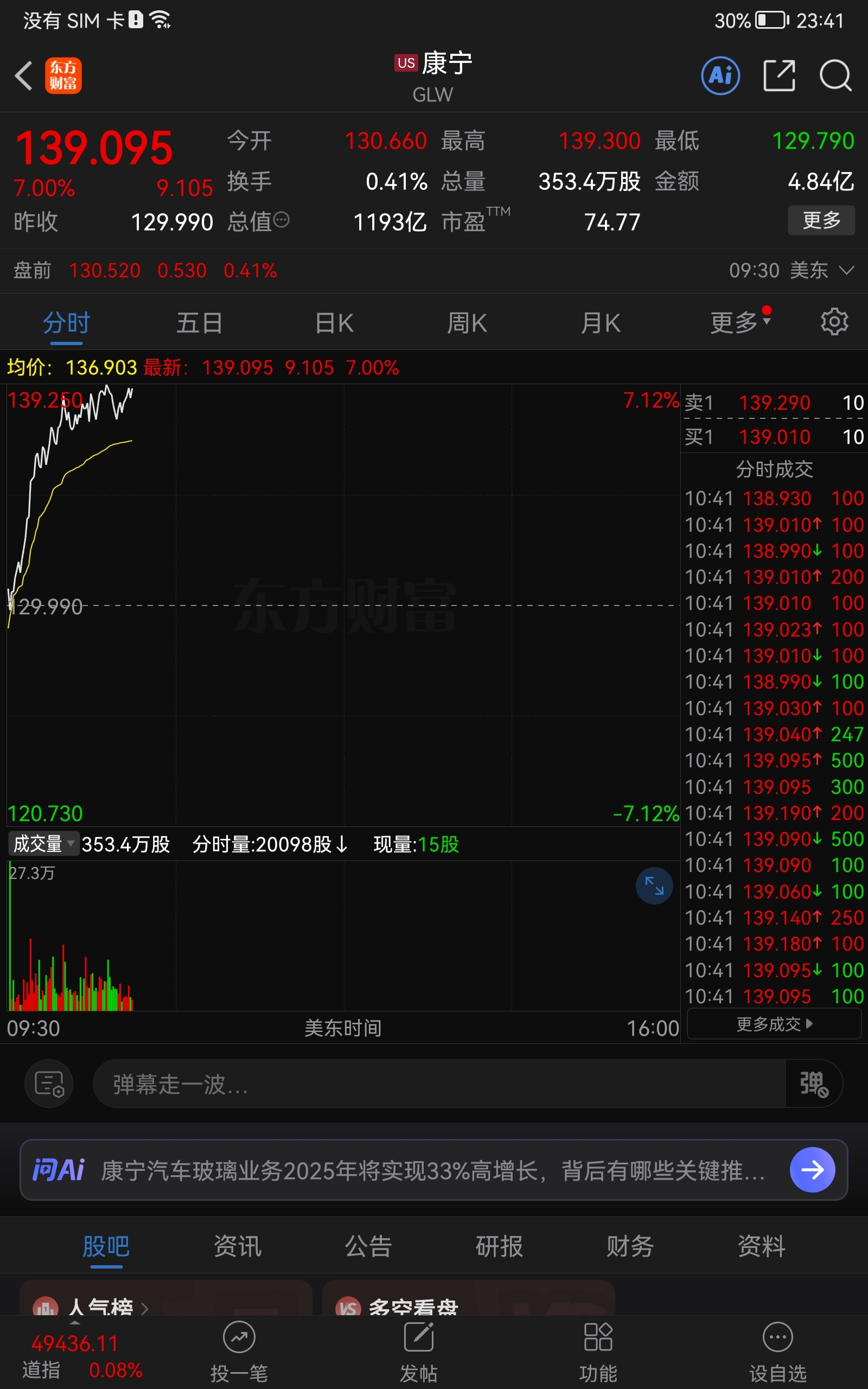Screen dimensions: 868x1389
Task: Expand 更多成交 trade list
Action: [774, 1024]
